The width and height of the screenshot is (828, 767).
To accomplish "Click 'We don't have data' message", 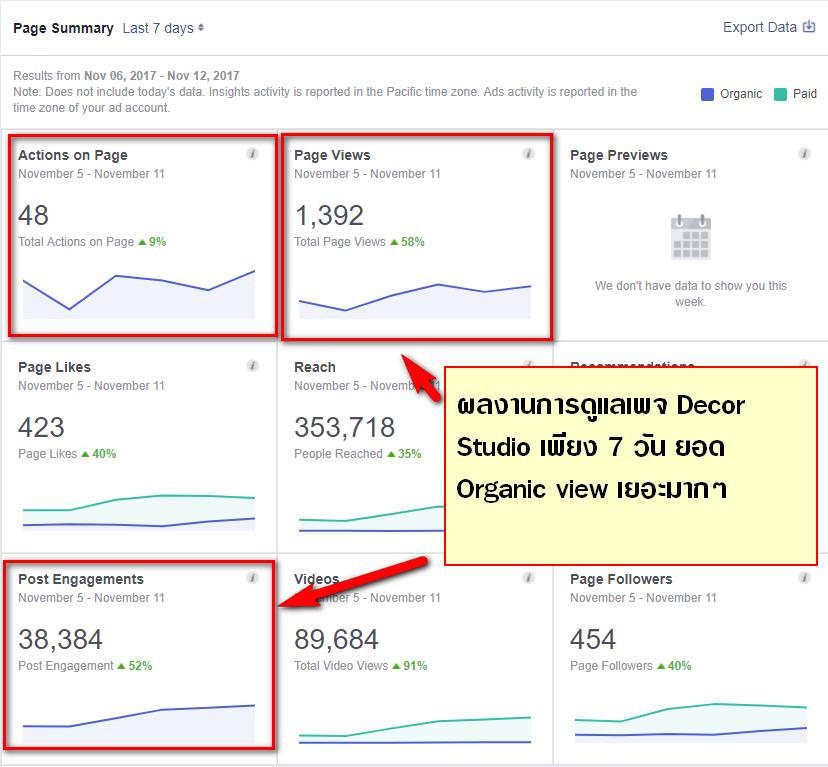I will tap(691, 294).
